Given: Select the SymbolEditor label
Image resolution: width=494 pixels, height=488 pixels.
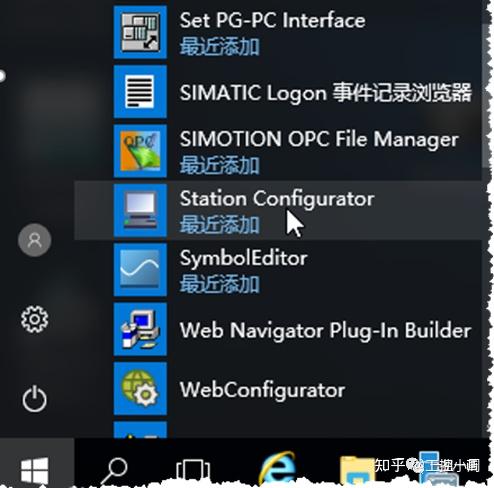Looking at the screenshot, I should [x=243, y=258].
